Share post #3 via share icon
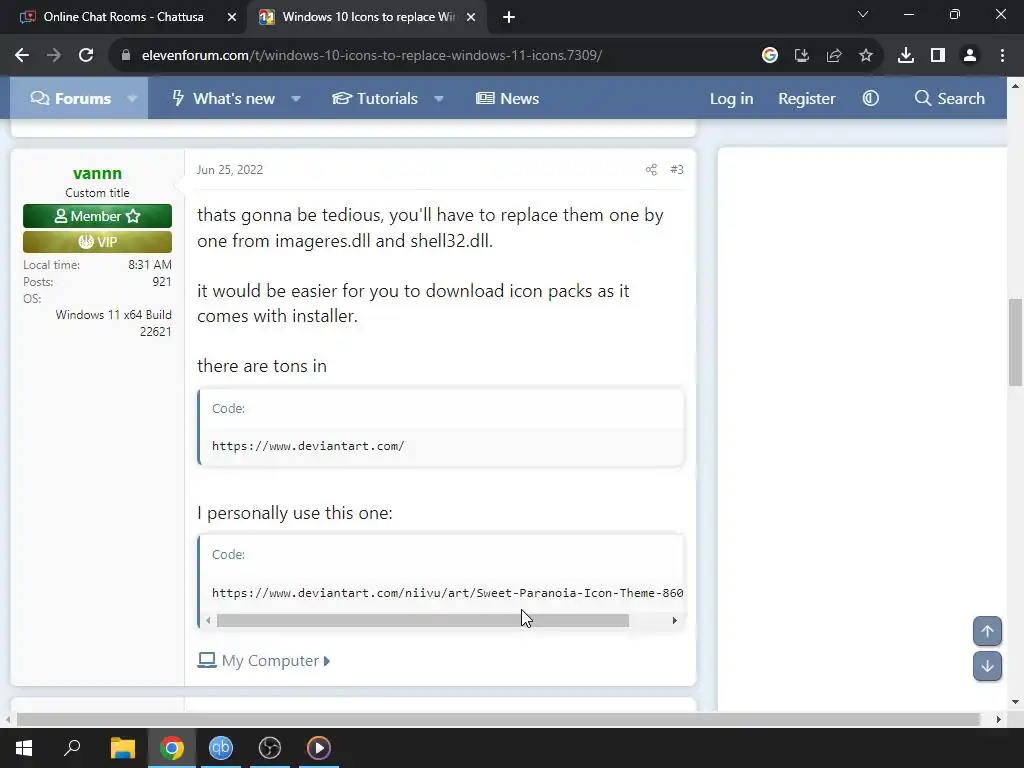The height and width of the screenshot is (768, 1024). (651, 170)
